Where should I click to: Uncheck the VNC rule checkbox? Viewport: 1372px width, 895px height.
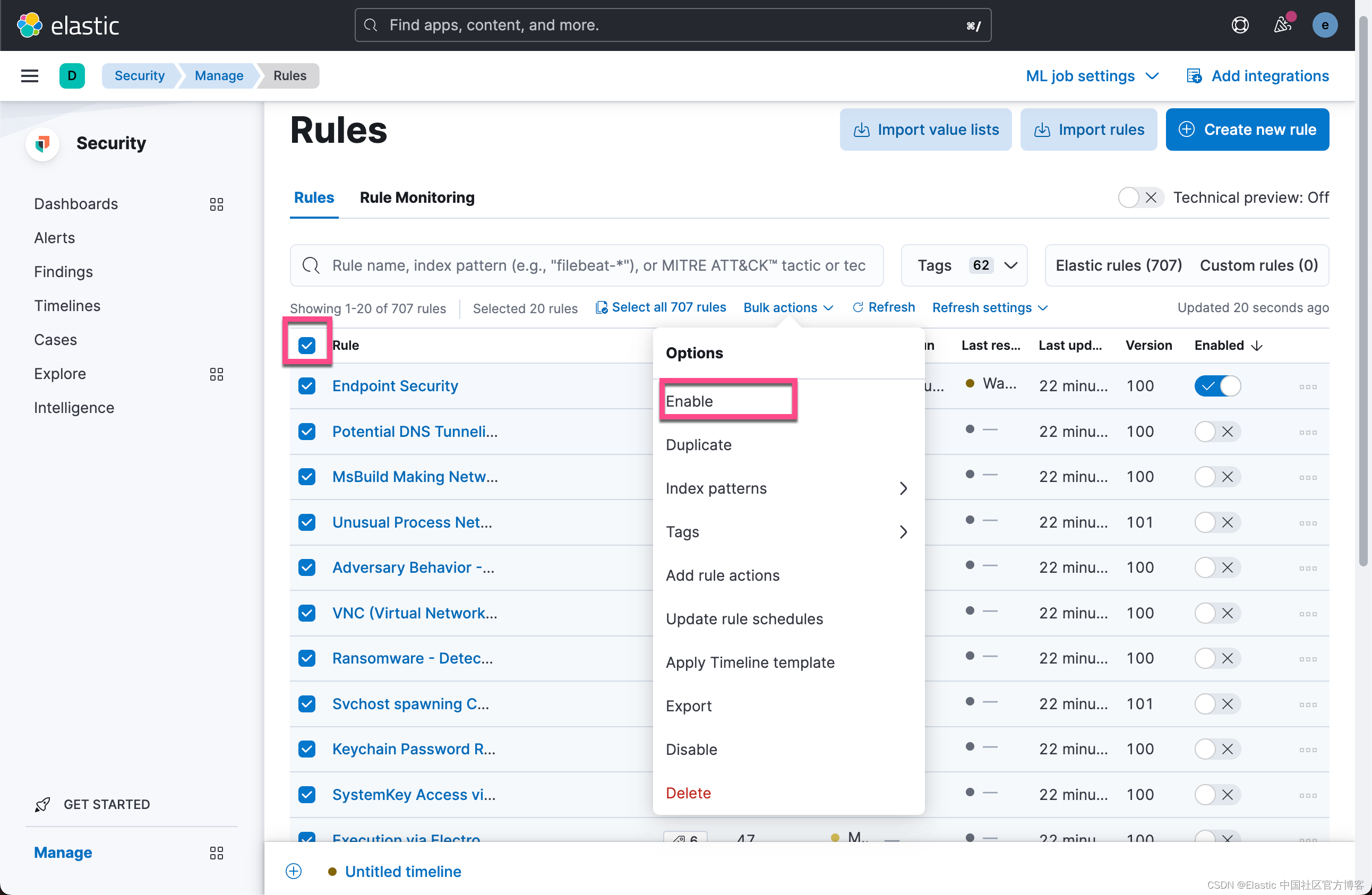pos(307,613)
